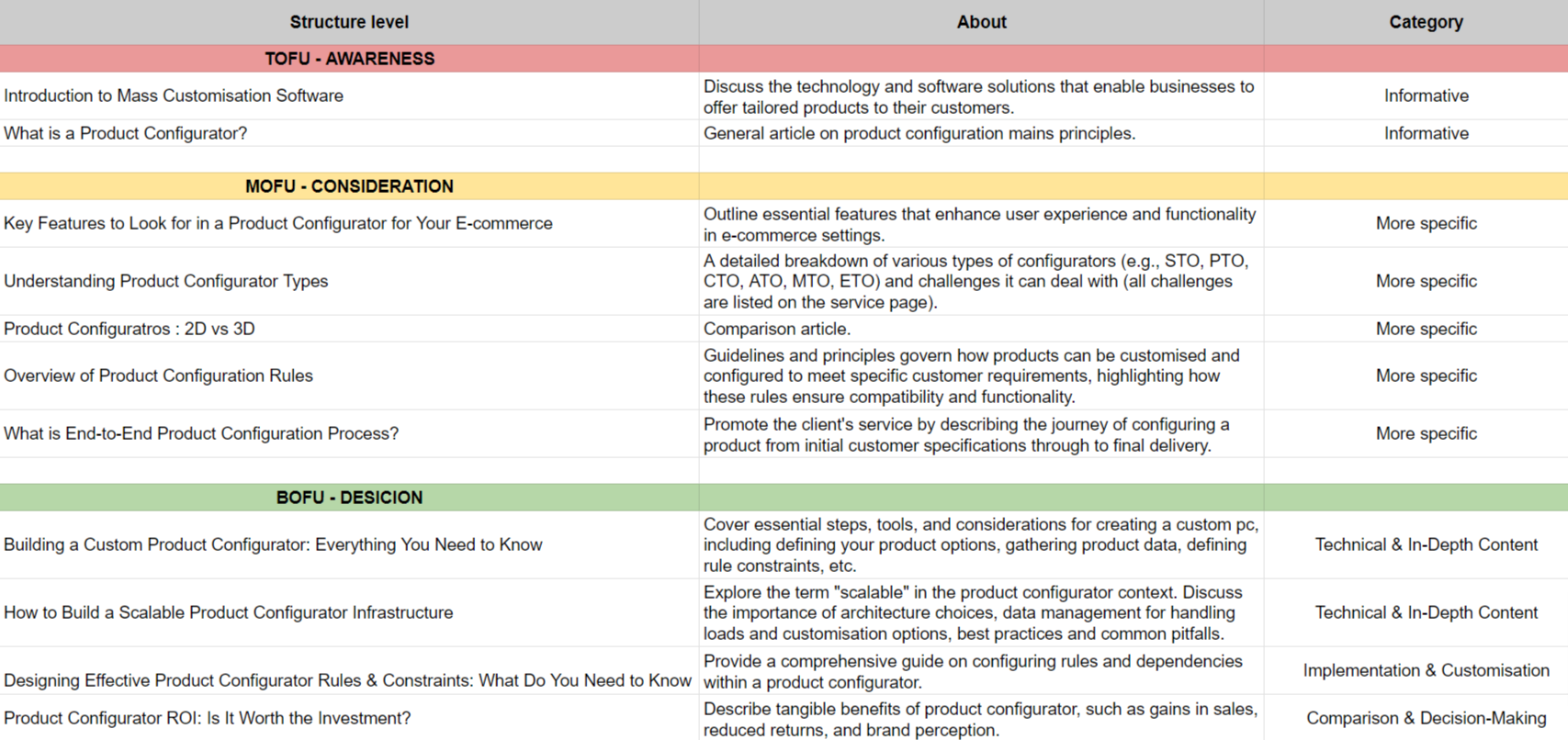Viewport: 1568px width, 740px height.
Task: Select the 'Implementation & Customisation' category cell
Action: [x=1425, y=670]
